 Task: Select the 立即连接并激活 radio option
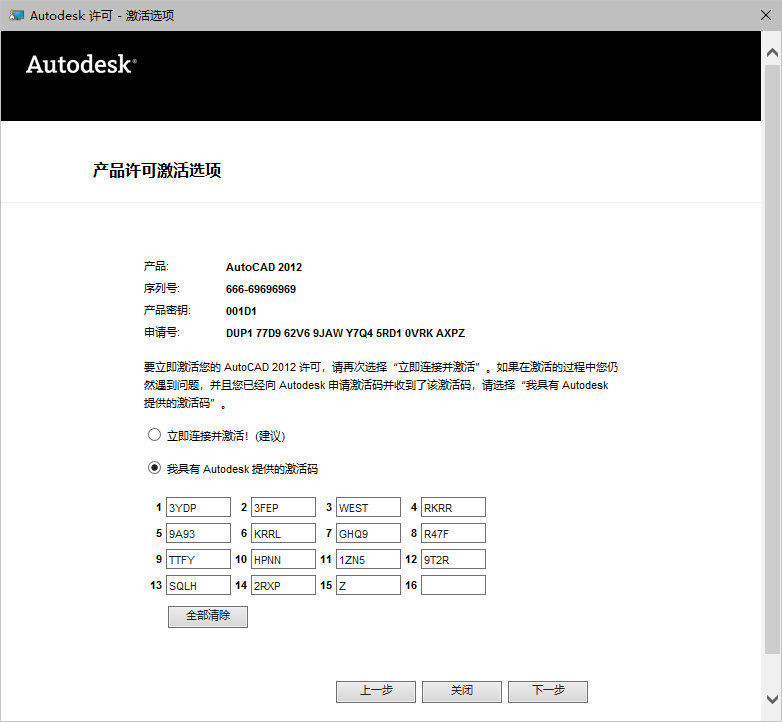point(154,435)
